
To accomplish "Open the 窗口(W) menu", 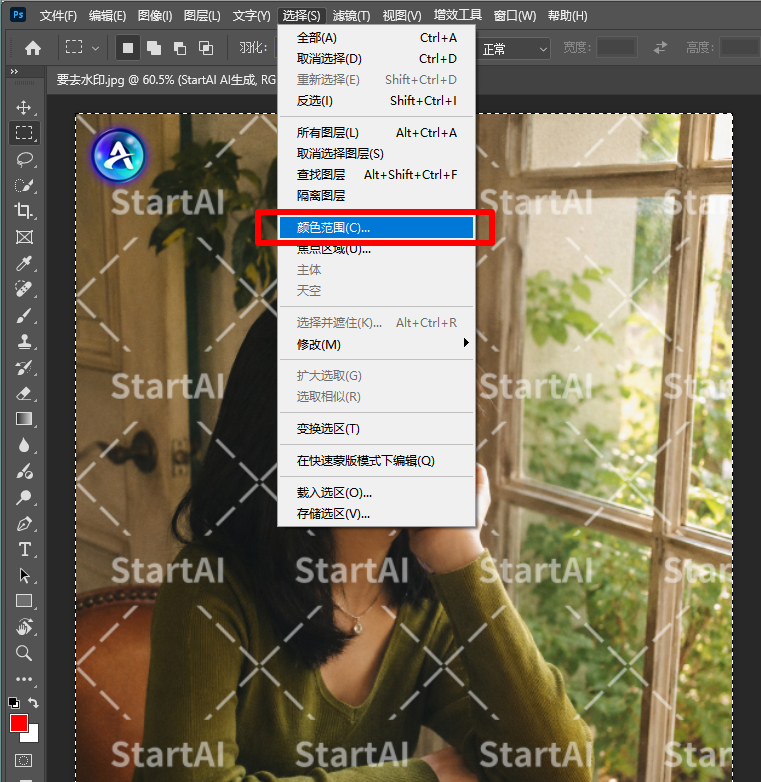I will point(515,16).
